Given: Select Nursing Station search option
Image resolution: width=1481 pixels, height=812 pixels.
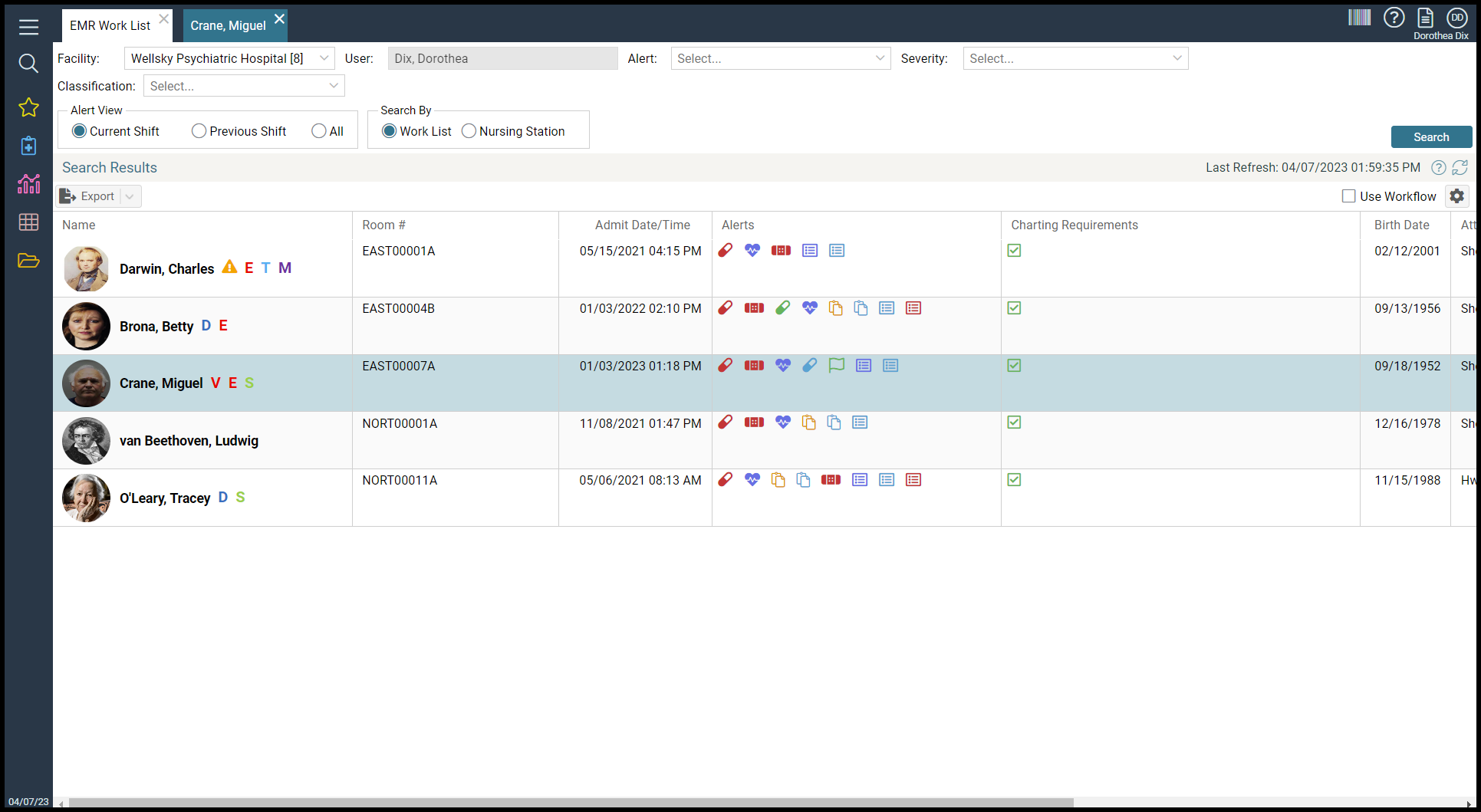Looking at the screenshot, I should (469, 131).
